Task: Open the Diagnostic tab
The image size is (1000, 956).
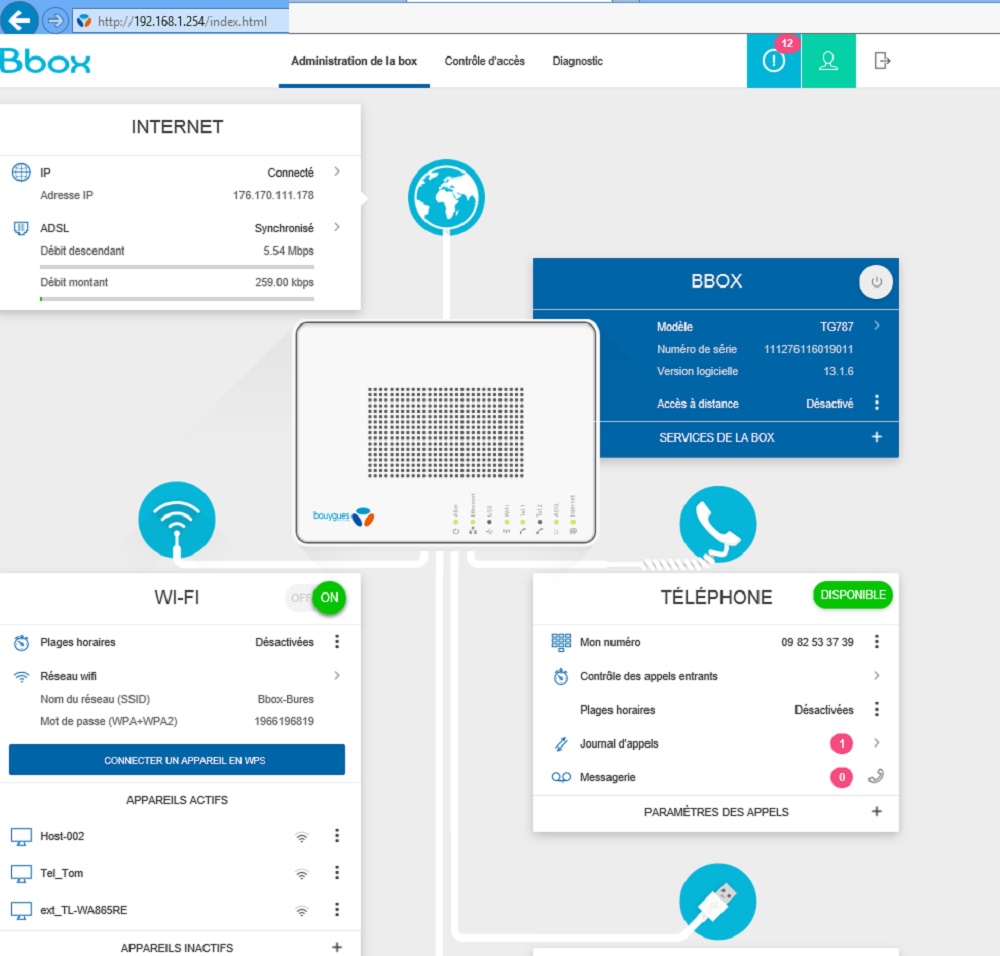Action: click(x=577, y=61)
